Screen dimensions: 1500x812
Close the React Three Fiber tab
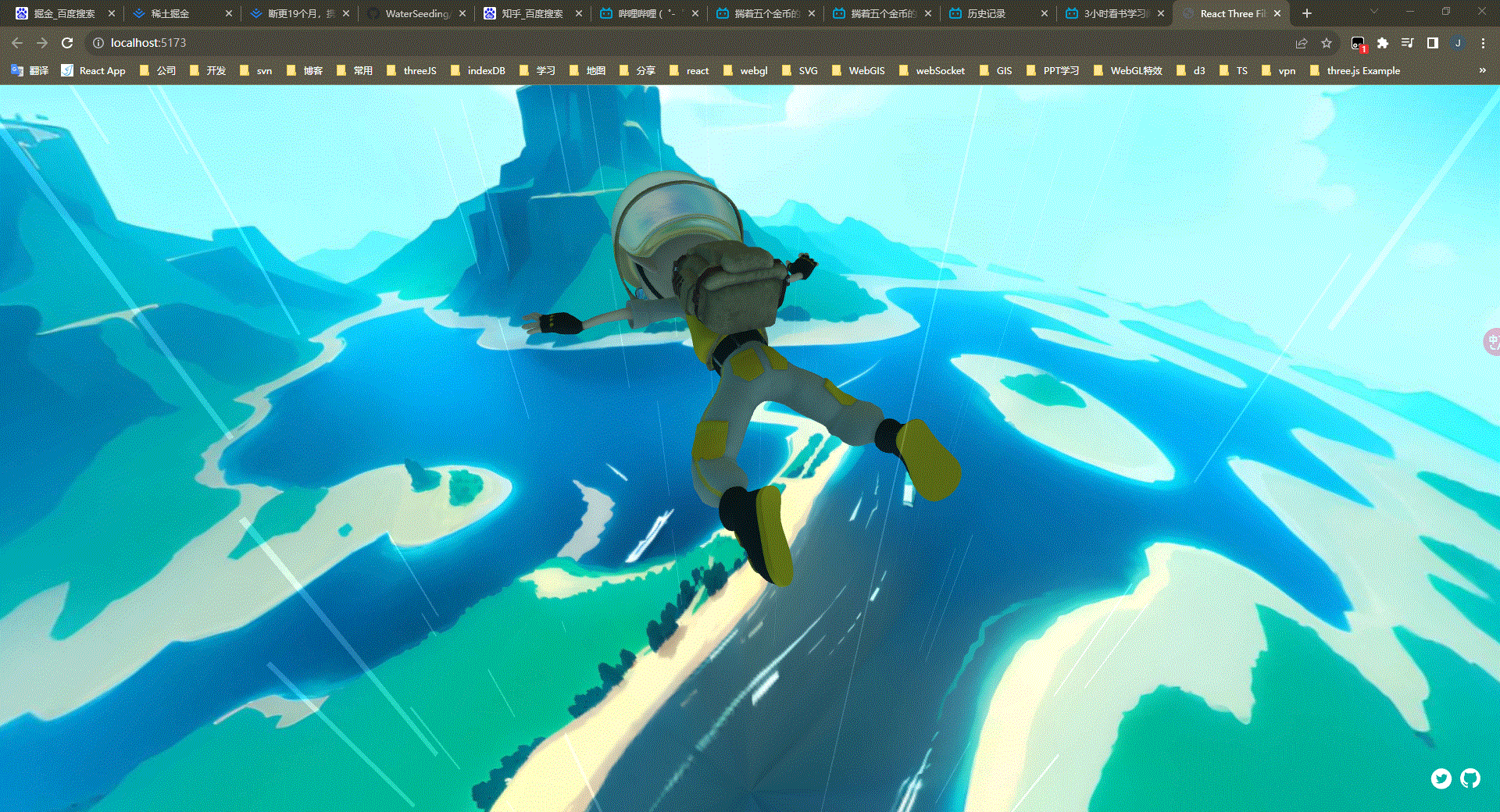(1277, 13)
